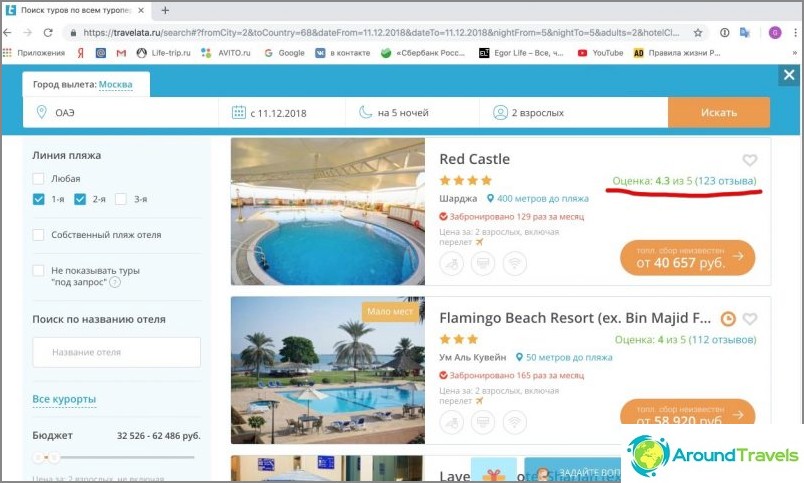The image size is (804, 483).
Task: Click the left budget slider handle
Action: point(38,457)
